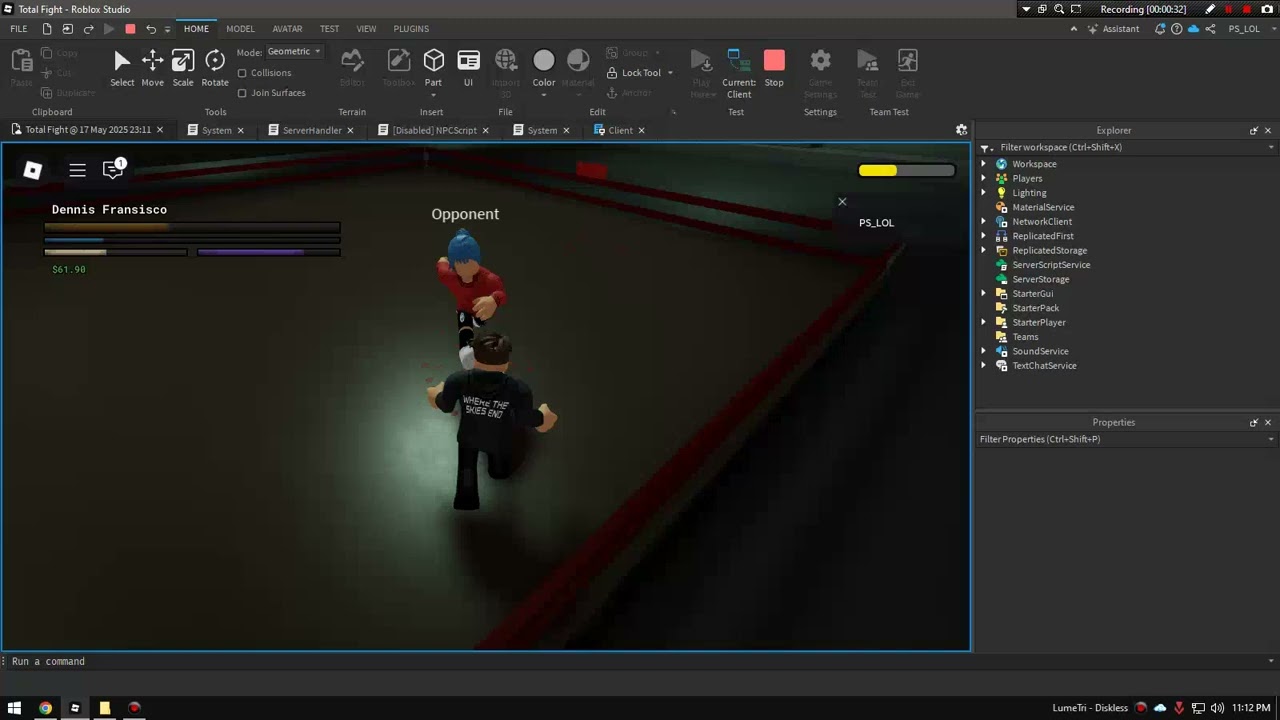Viewport: 1280px width, 720px height.
Task: Select Teams in the Explorer tree
Action: (x=1025, y=337)
